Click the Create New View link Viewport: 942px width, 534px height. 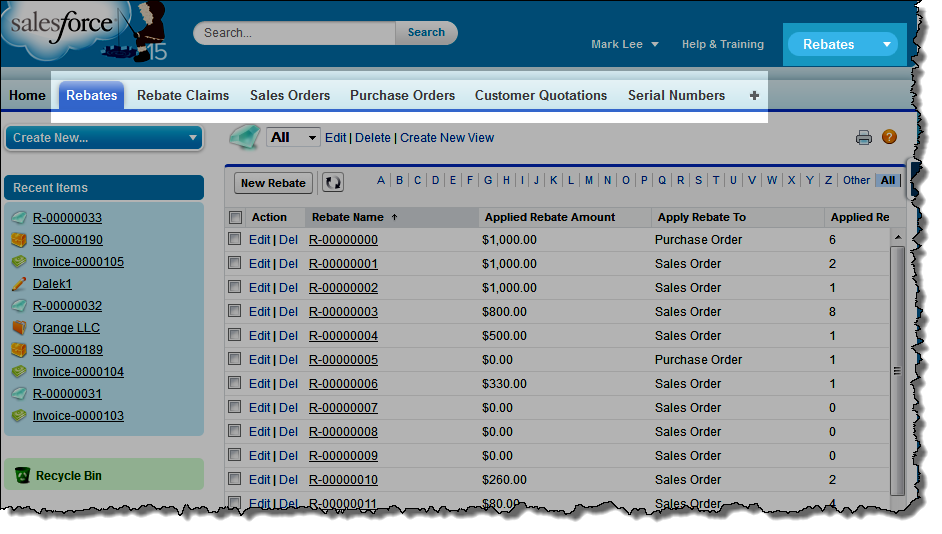coord(447,138)
